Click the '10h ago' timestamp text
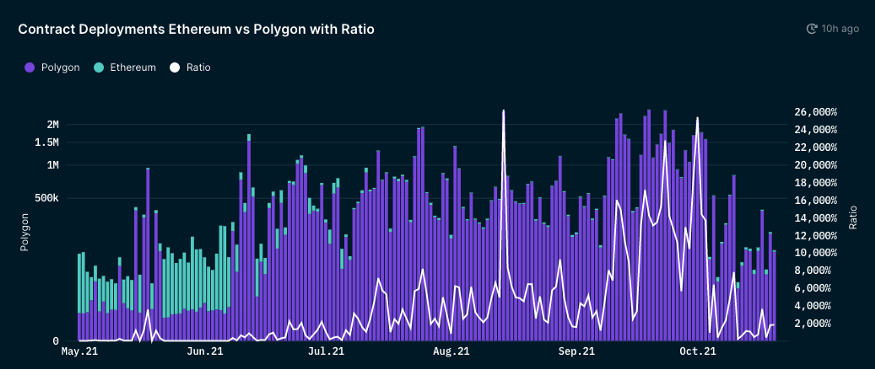This screenshot has width=875, height=369. [840, 29]
